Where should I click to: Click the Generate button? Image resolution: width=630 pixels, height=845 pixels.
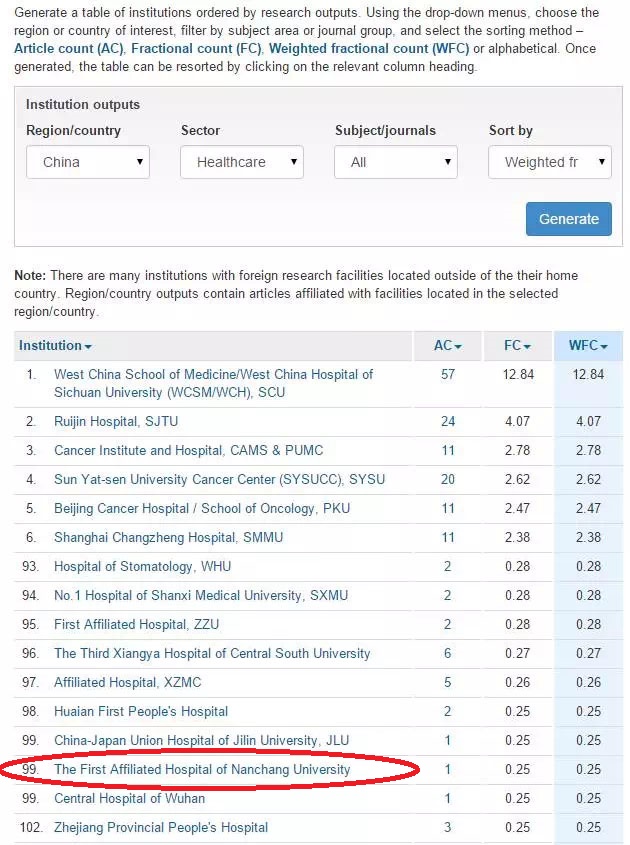point(569,219)
